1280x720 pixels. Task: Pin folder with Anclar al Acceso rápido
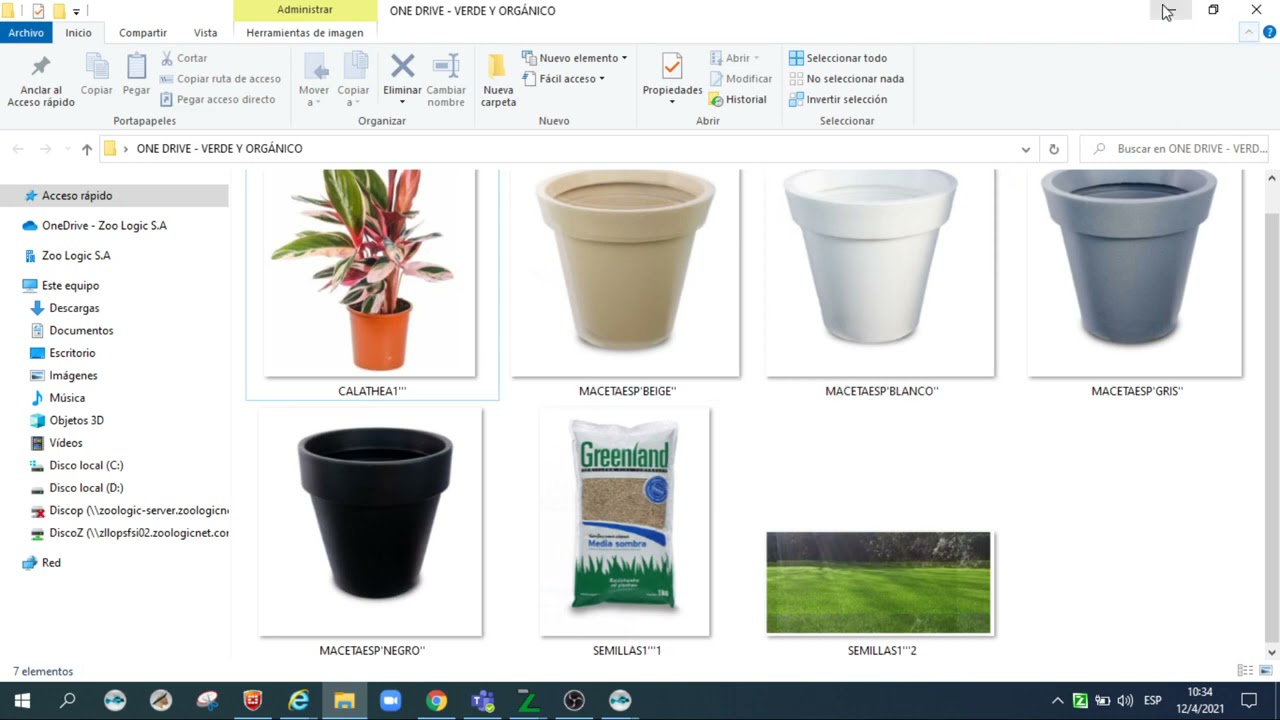coord(41,82)
